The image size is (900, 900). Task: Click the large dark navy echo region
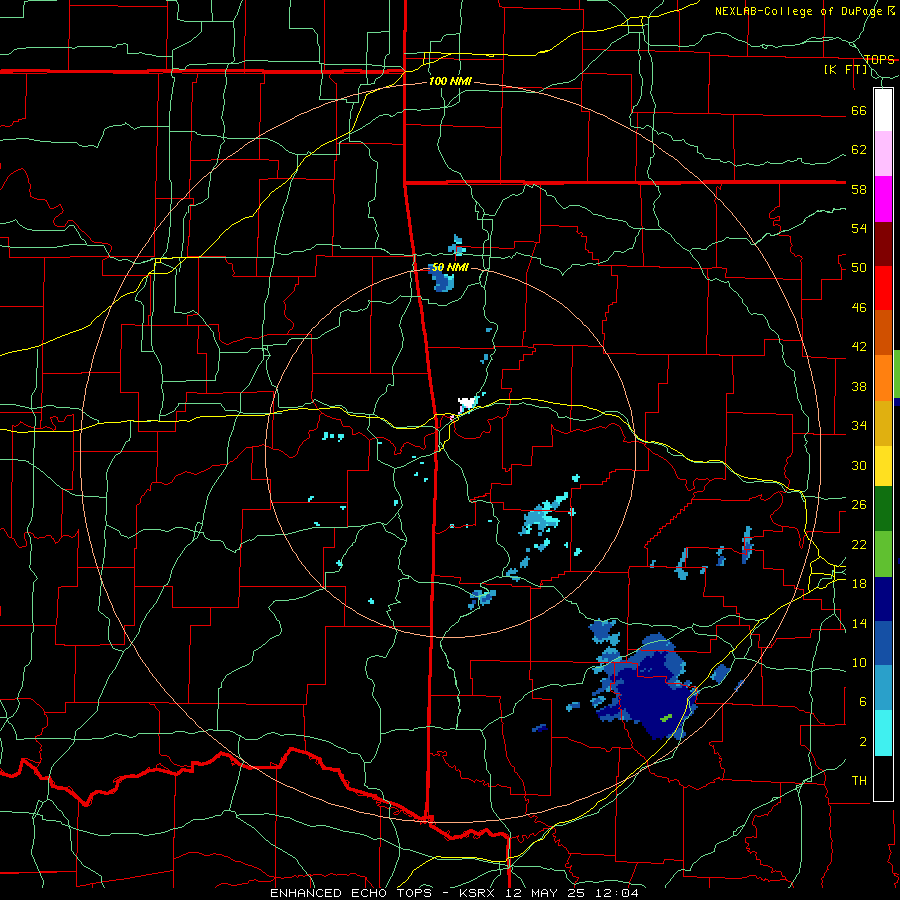click(651, 695)
